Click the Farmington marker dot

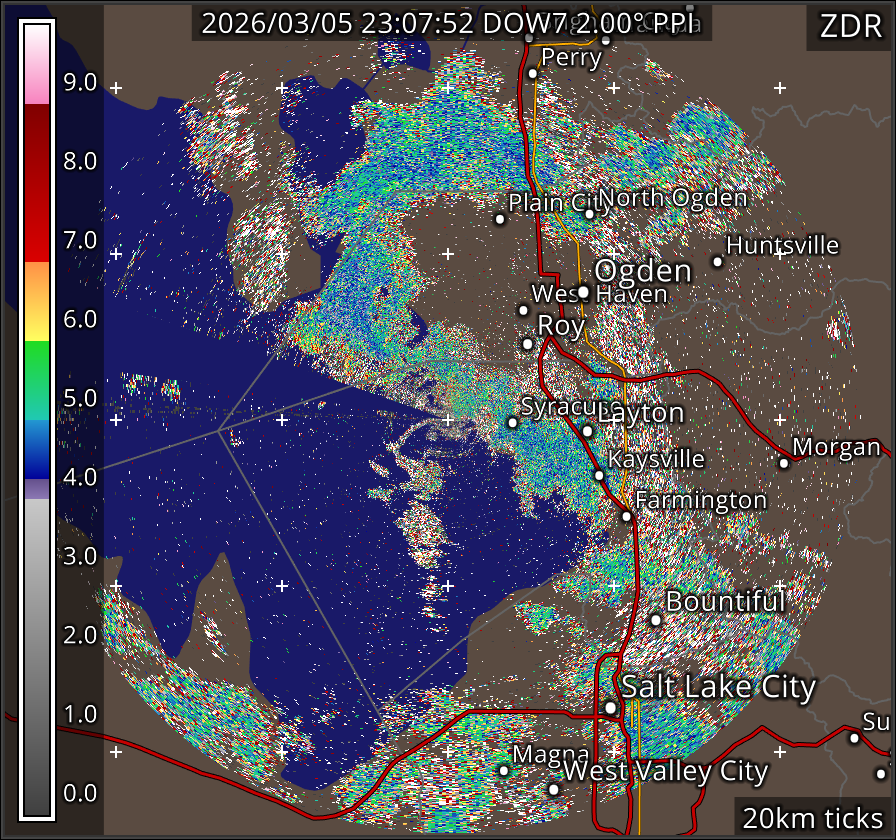click(626, 516)
